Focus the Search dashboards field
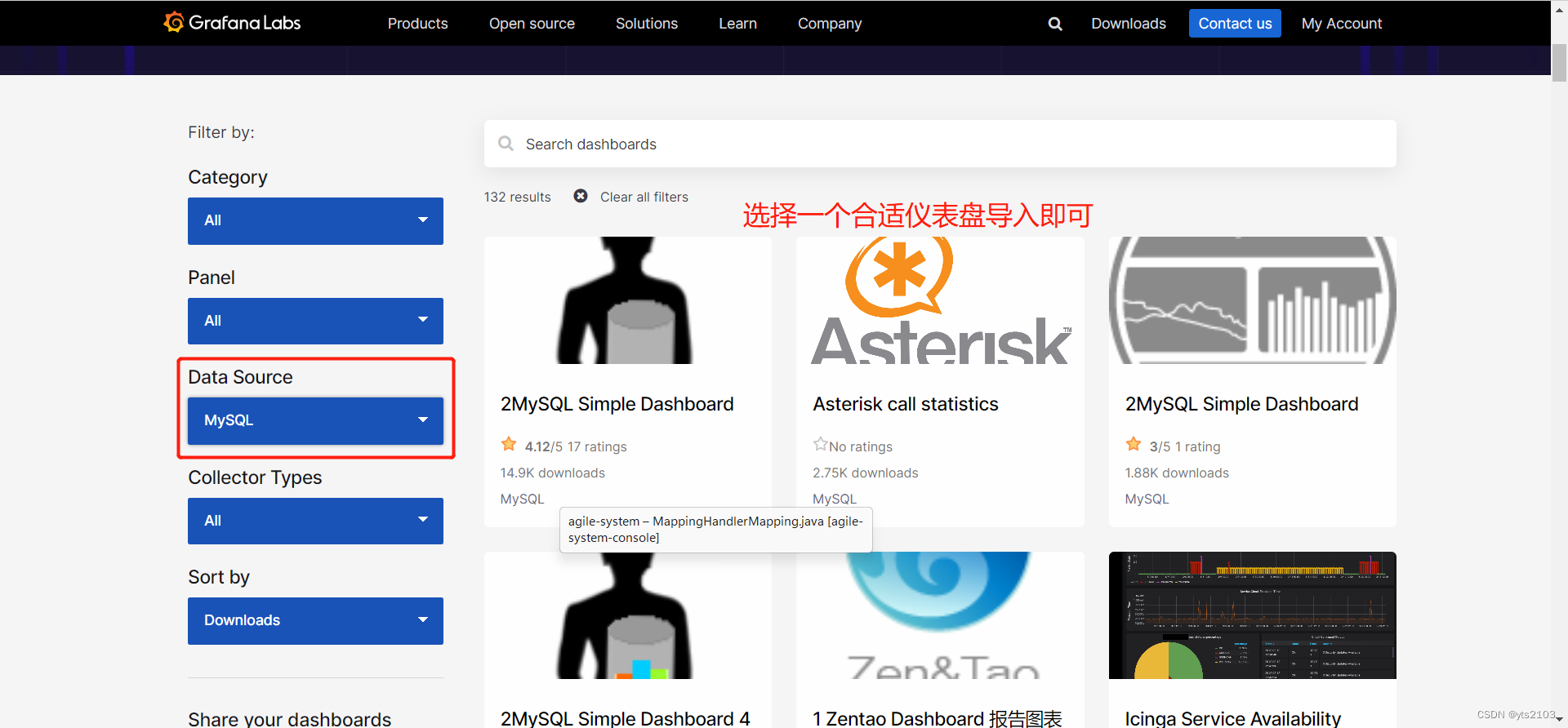The image size is (1568, 728). tap(940, 144)
